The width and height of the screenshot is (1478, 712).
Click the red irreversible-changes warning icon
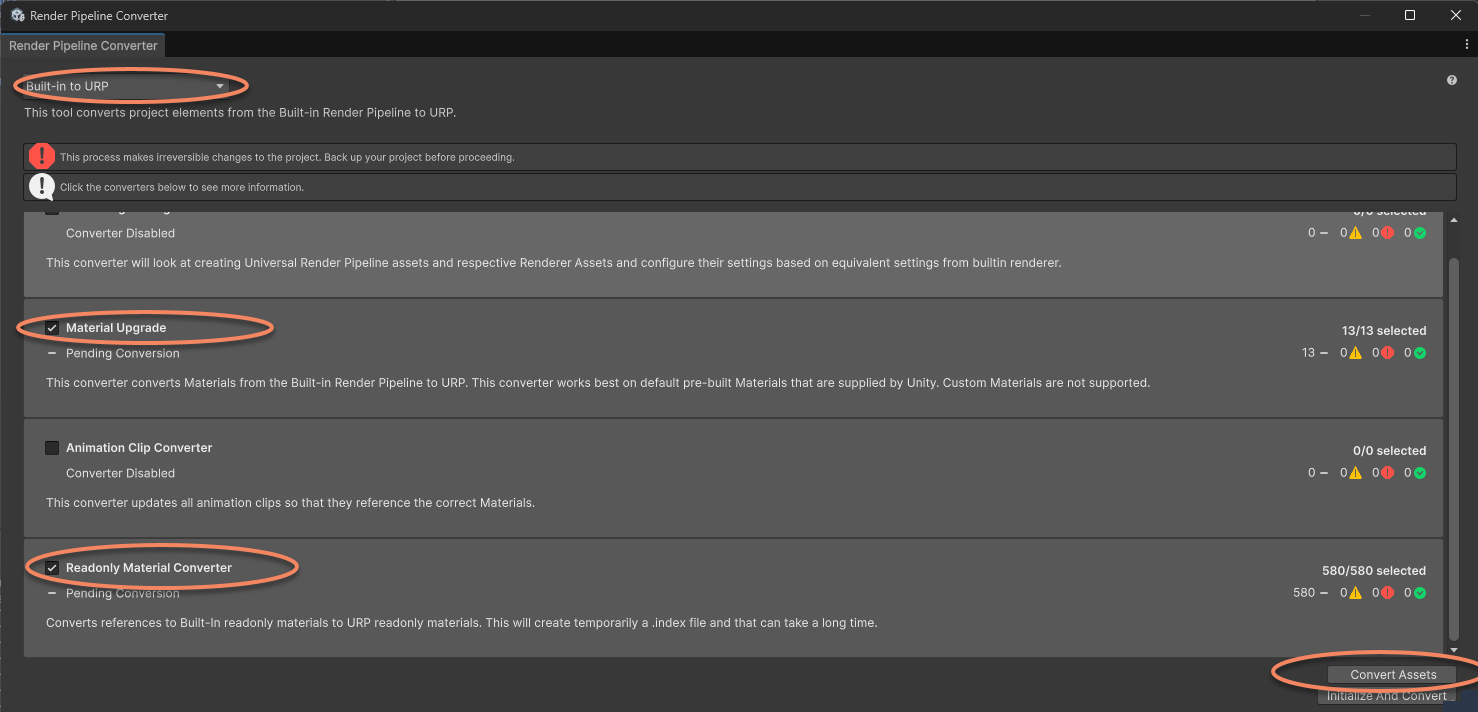pos(41,156)
